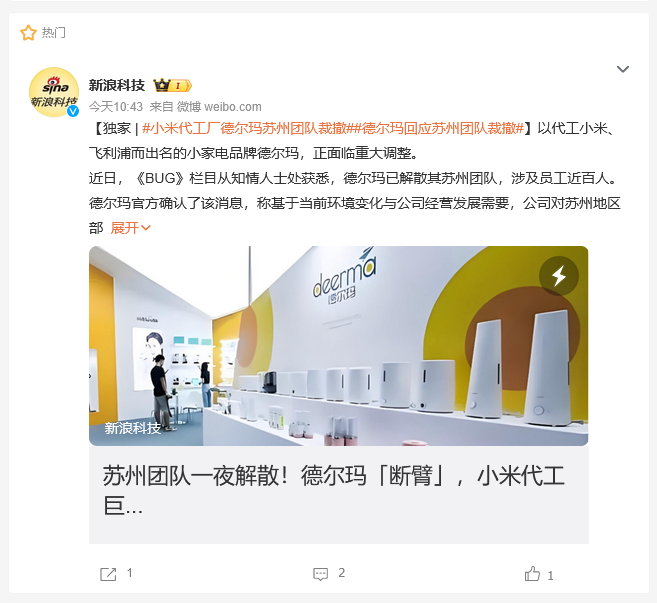Open the deerma showroom article image

339,346
